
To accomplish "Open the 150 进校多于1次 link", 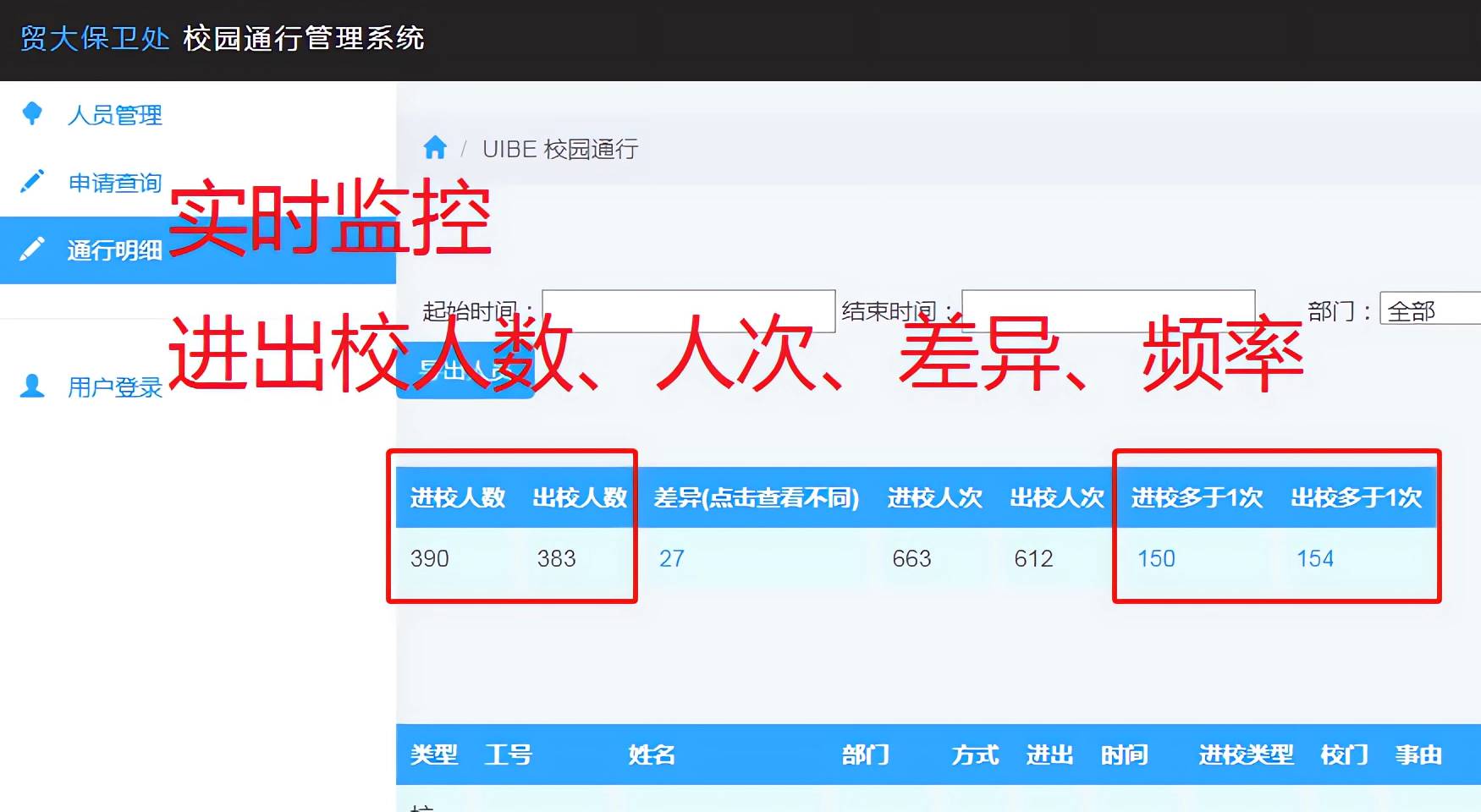I will click(x=1156, y=558).
